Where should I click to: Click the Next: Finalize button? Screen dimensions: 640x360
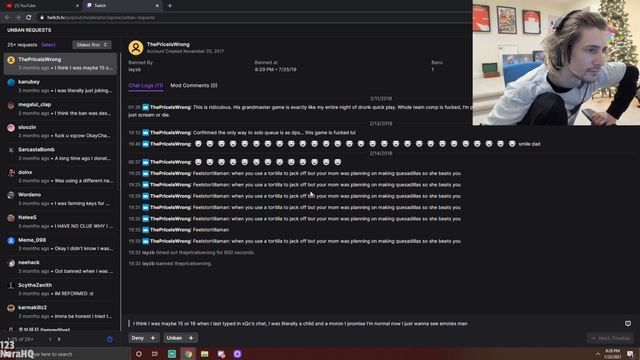click(610, 338)
